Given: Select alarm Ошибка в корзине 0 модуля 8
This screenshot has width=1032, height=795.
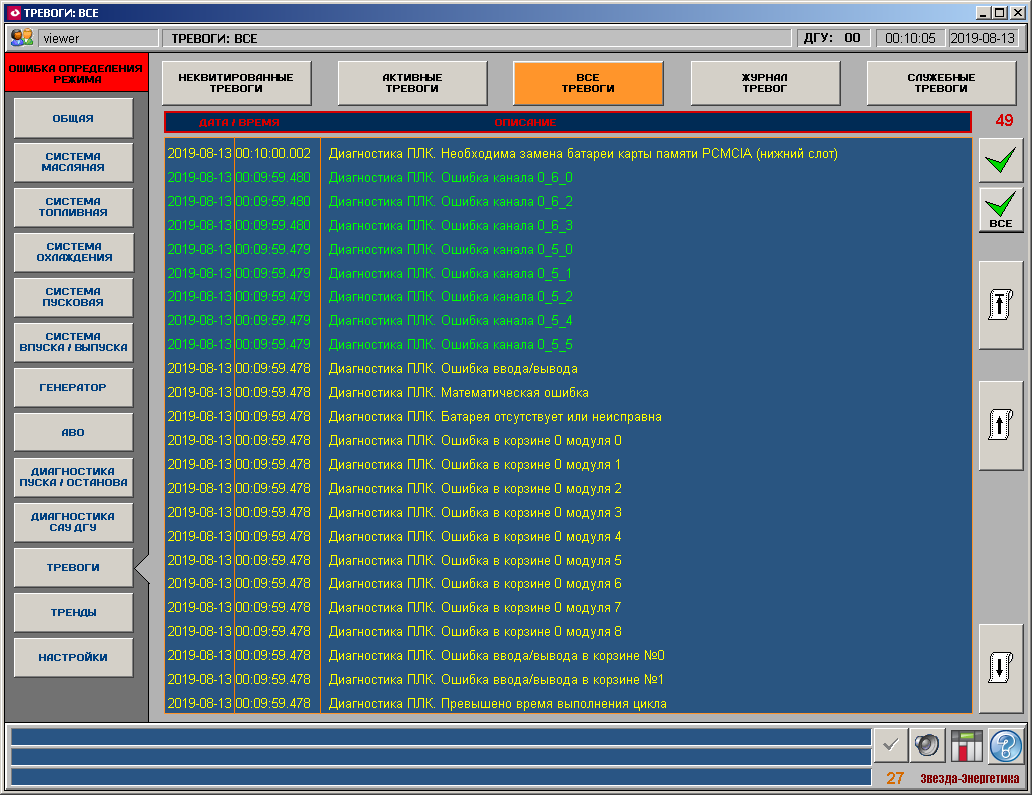Looking at the screenshot, I should point(568,632).
